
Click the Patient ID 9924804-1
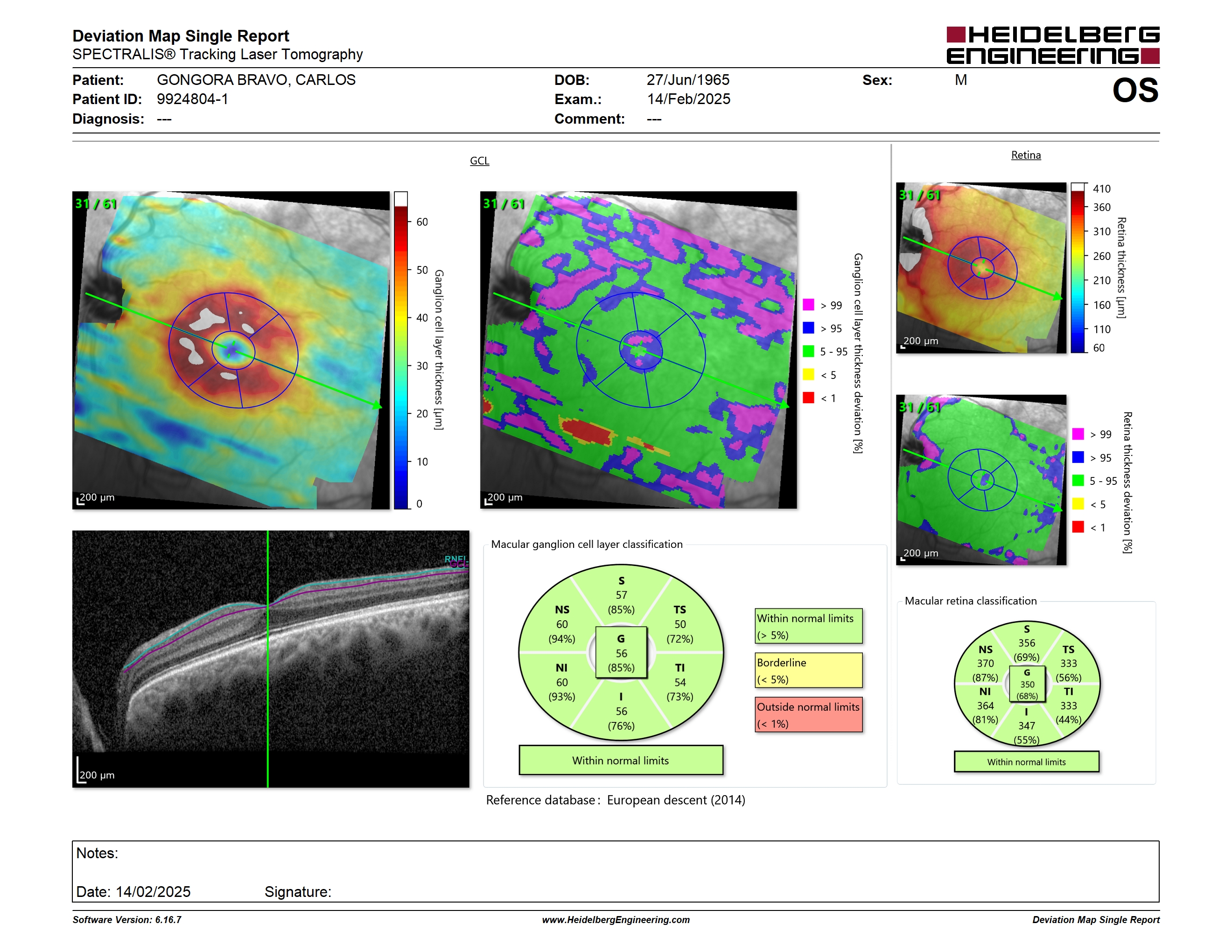tap(192, 99)
